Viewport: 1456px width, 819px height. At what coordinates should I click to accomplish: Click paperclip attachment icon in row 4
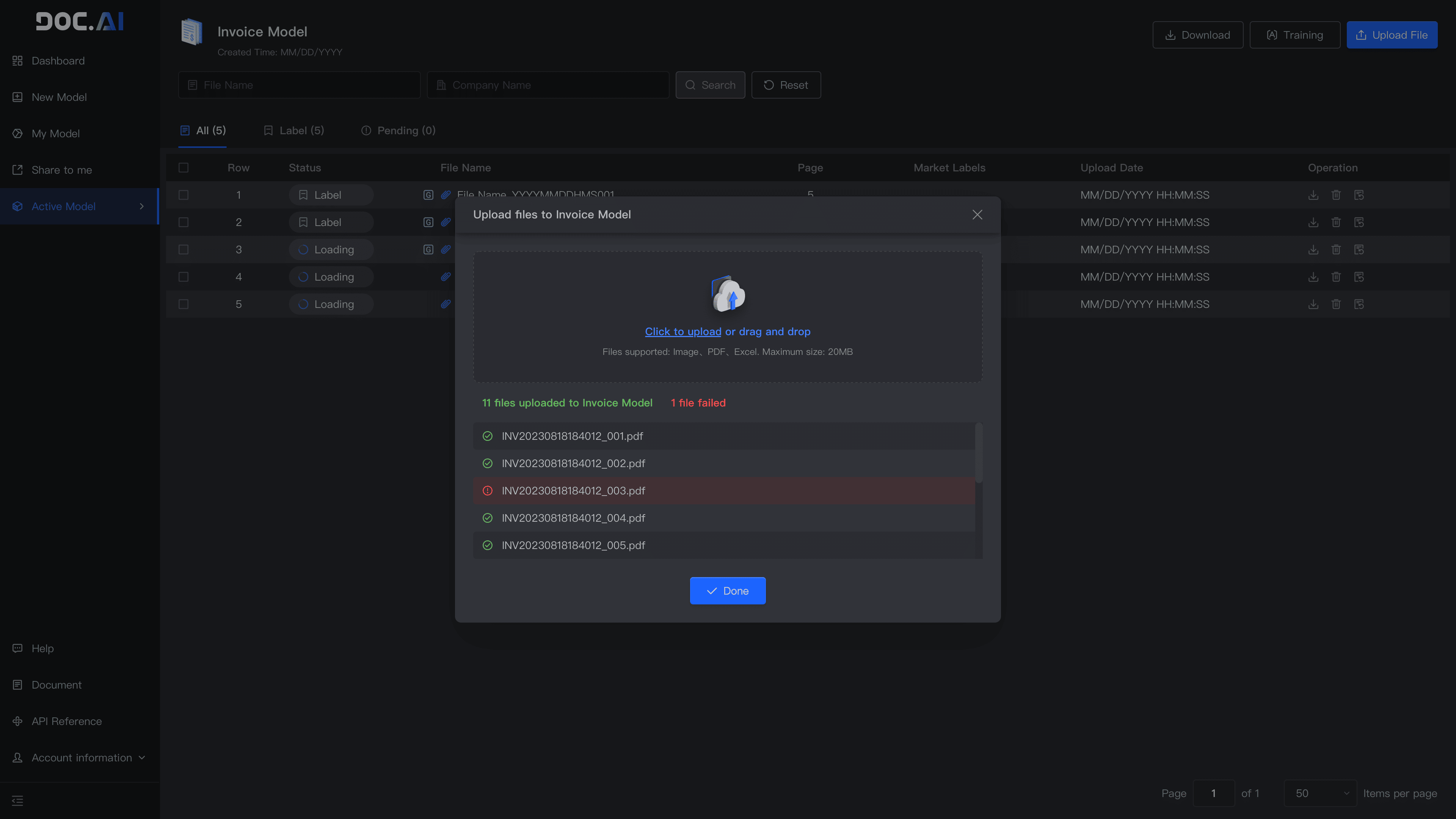pyautogui.click(x=446, y=277)
